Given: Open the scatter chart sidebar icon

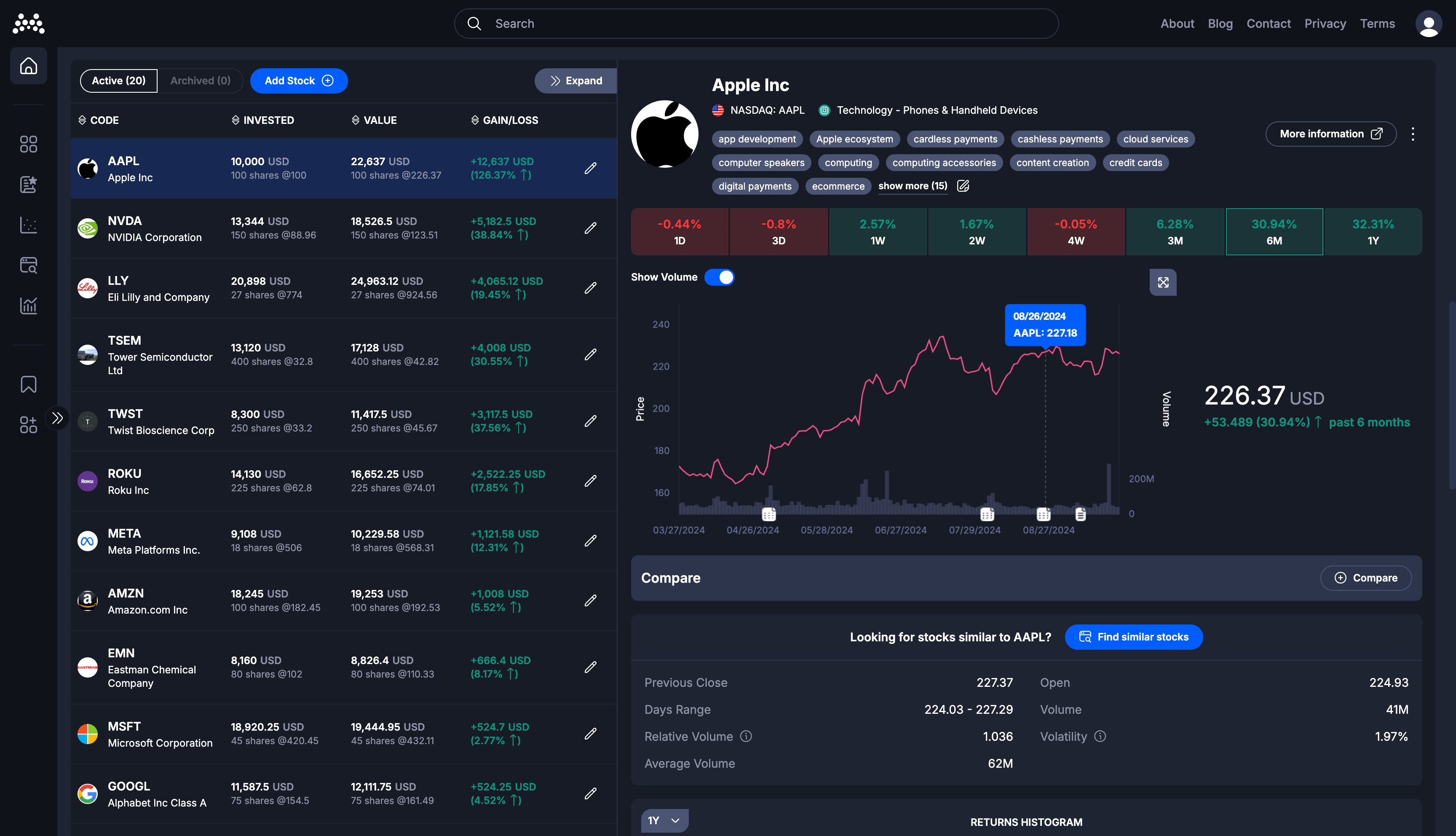Looking at the screenshot, I should pos(28,225).
